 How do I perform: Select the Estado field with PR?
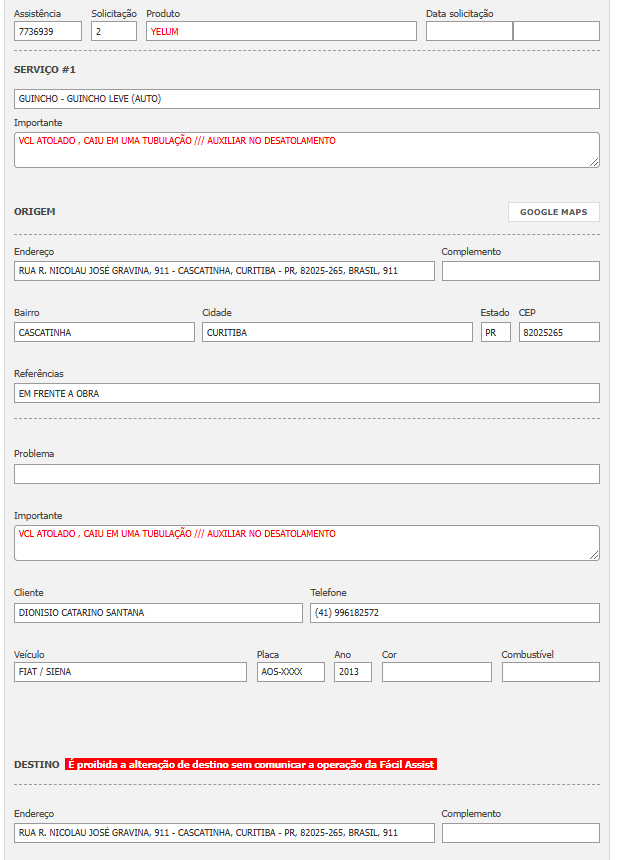[x=495, y=332]
